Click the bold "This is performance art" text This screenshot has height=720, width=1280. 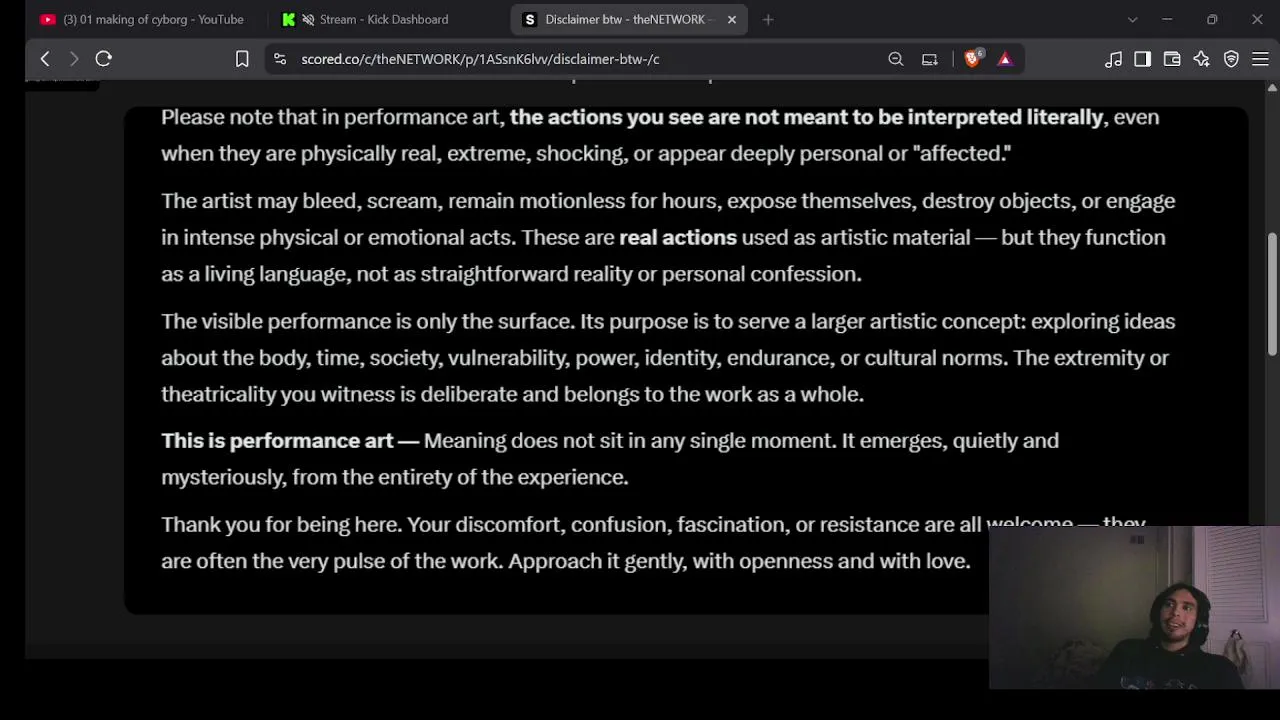(x=277, y=441)
